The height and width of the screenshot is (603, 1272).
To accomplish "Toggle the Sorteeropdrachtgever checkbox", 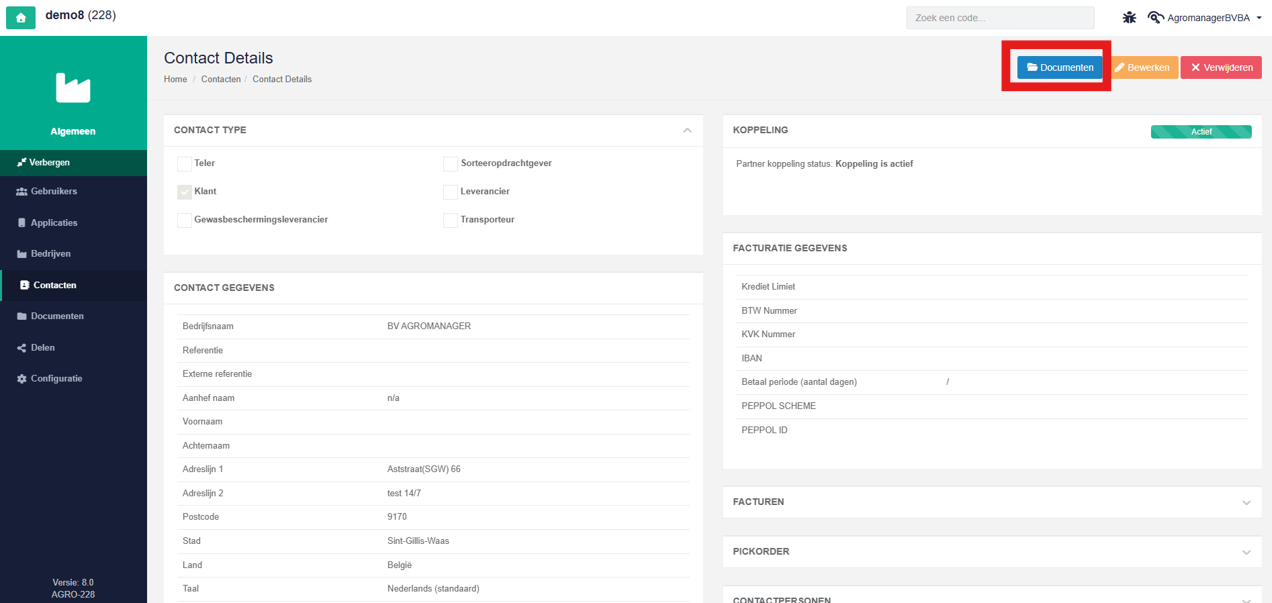I will coord(451,164).
